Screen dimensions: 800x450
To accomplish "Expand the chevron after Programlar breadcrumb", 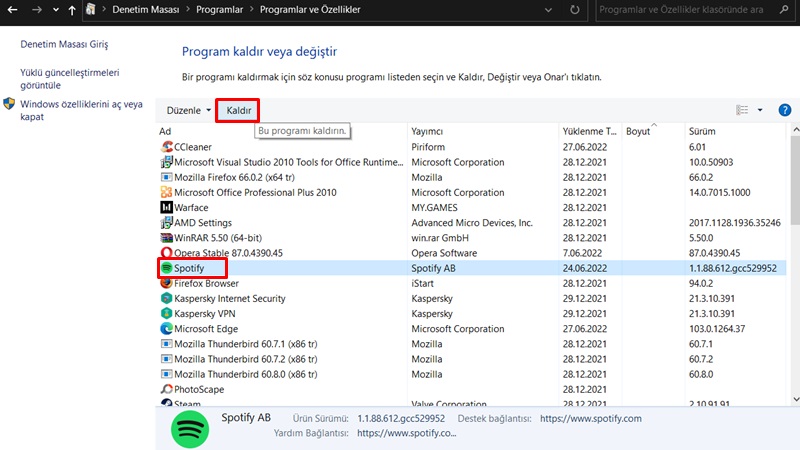I will point(252,10).
